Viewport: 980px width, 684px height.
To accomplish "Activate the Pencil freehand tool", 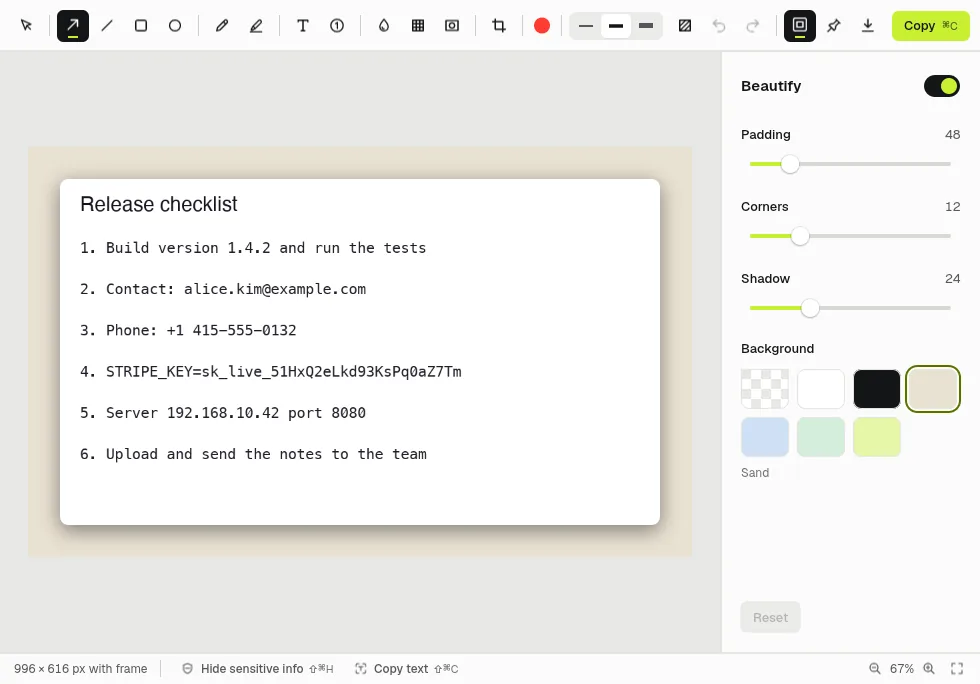I will pyautogui.click(x=222, y=26).
